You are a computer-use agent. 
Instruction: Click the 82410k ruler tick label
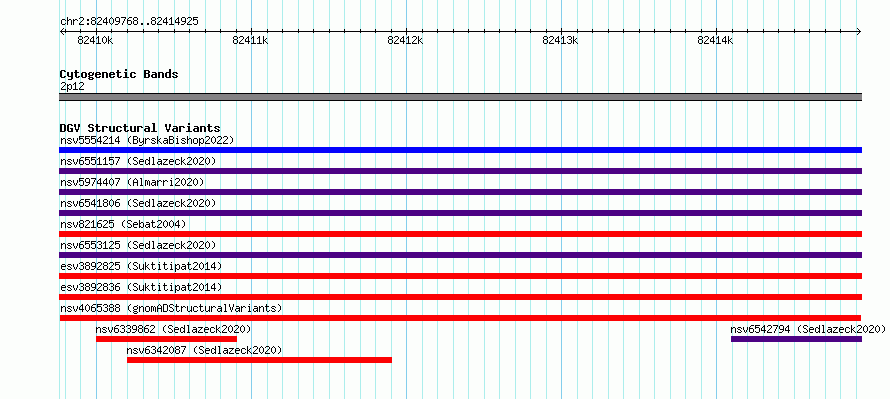(x=95, y=40)
